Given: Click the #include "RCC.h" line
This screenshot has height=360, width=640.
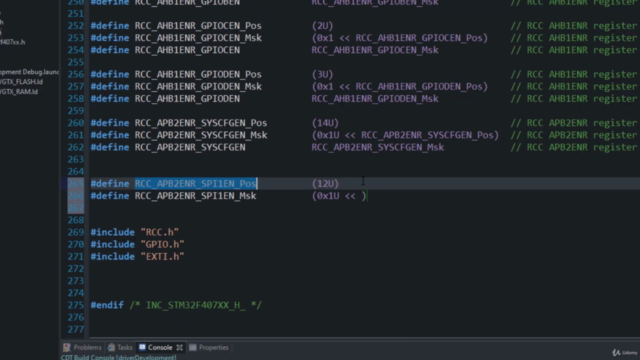Looking at the screenshot, I should 135,232.
